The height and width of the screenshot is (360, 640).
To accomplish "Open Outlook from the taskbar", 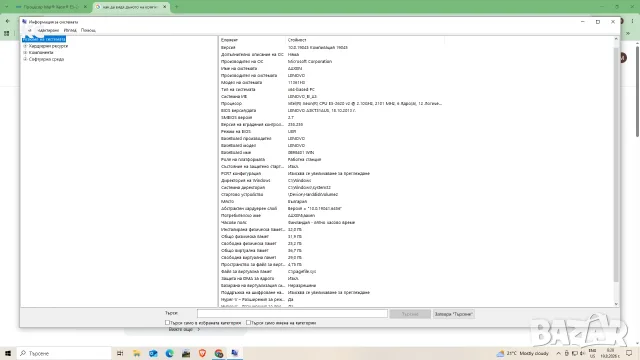I will (x=153, y=353).
